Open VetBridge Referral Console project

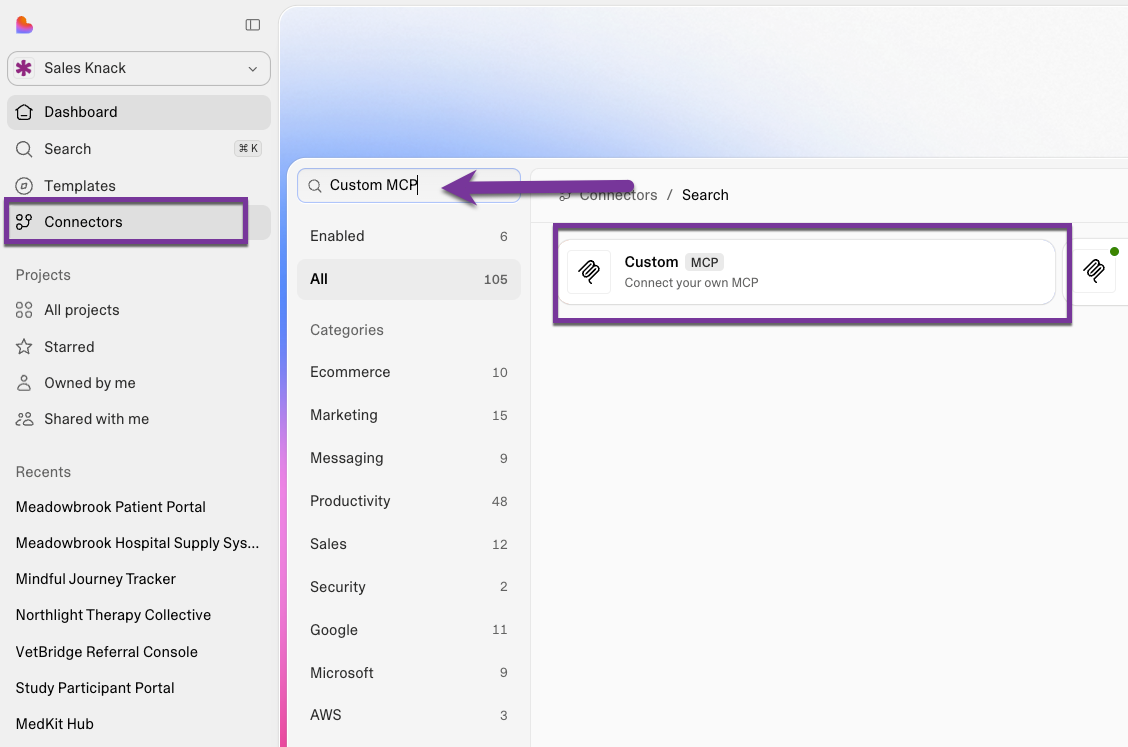[106, 651]
